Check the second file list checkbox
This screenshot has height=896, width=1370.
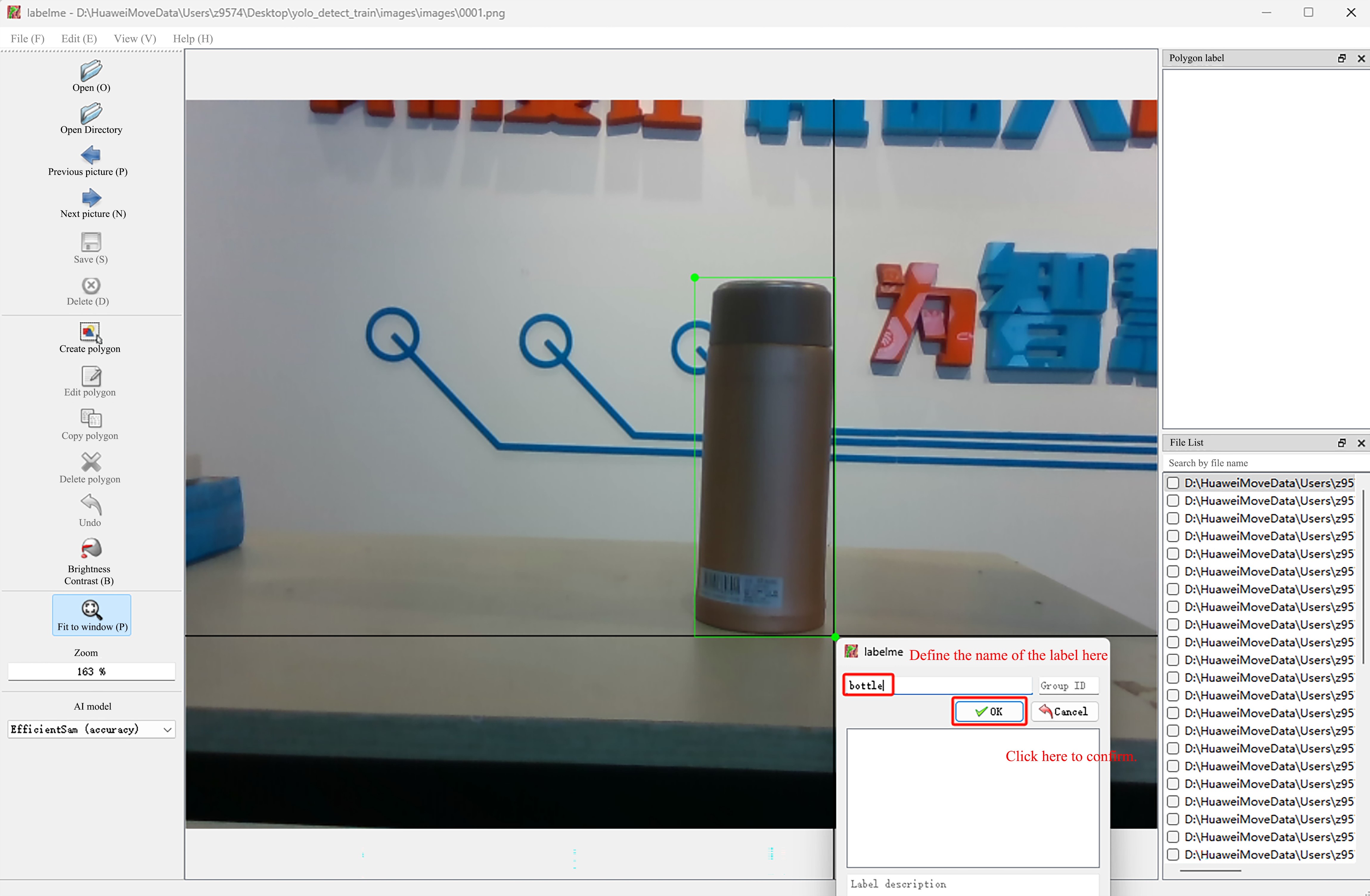click(x=1173, y=500)
